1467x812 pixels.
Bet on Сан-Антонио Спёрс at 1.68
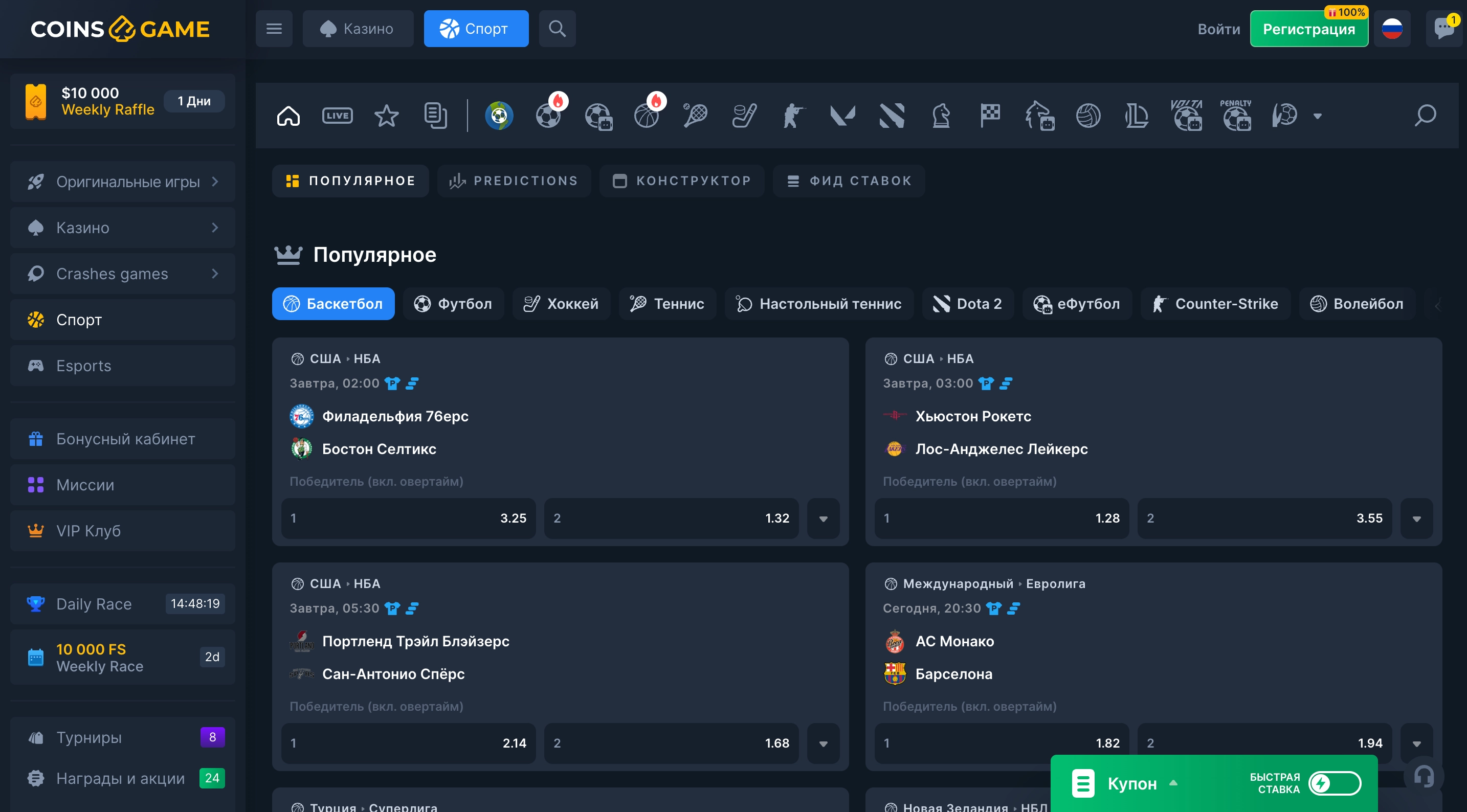tap(671, 743)
